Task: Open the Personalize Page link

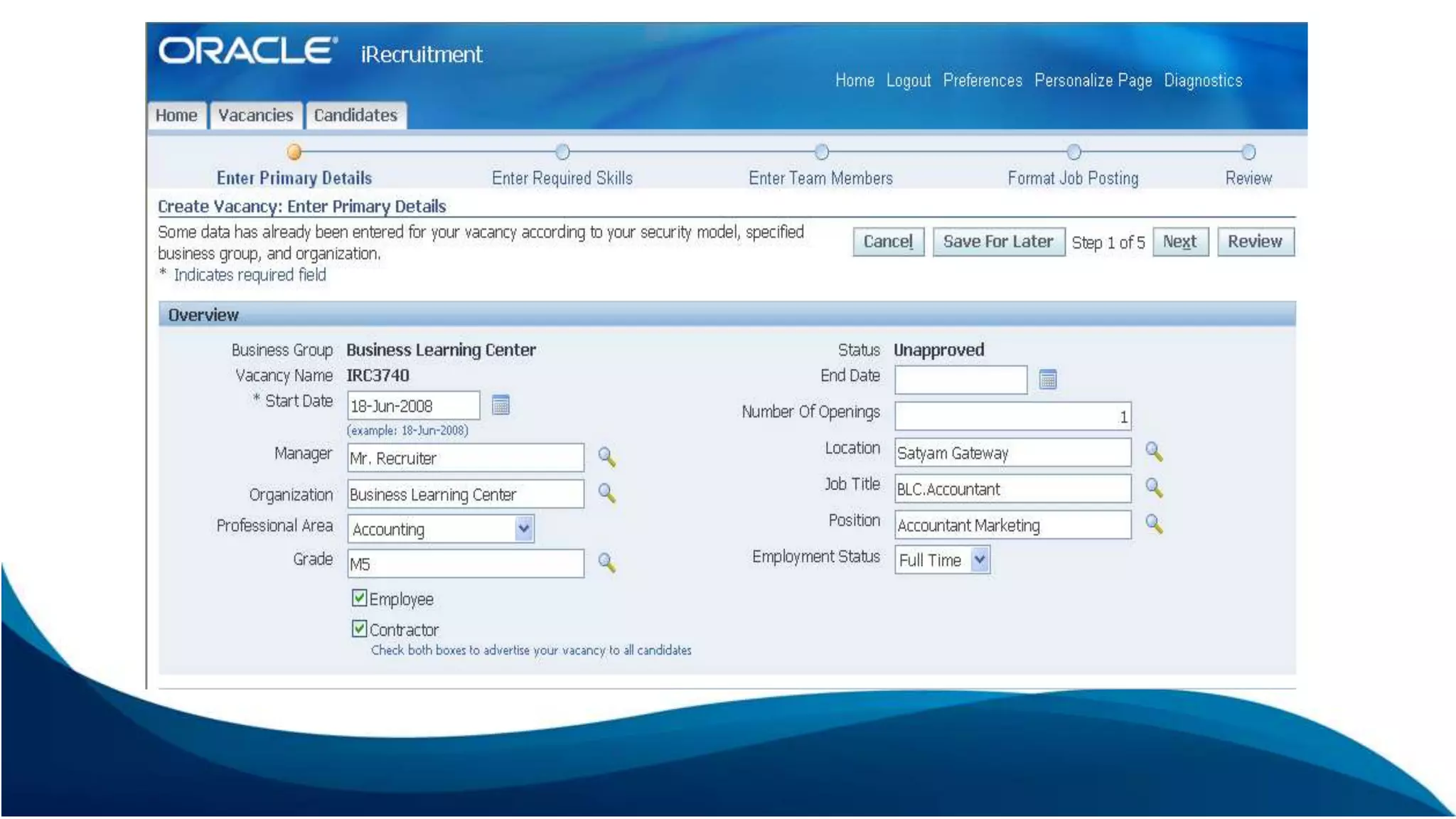Action: [1093, 80]
